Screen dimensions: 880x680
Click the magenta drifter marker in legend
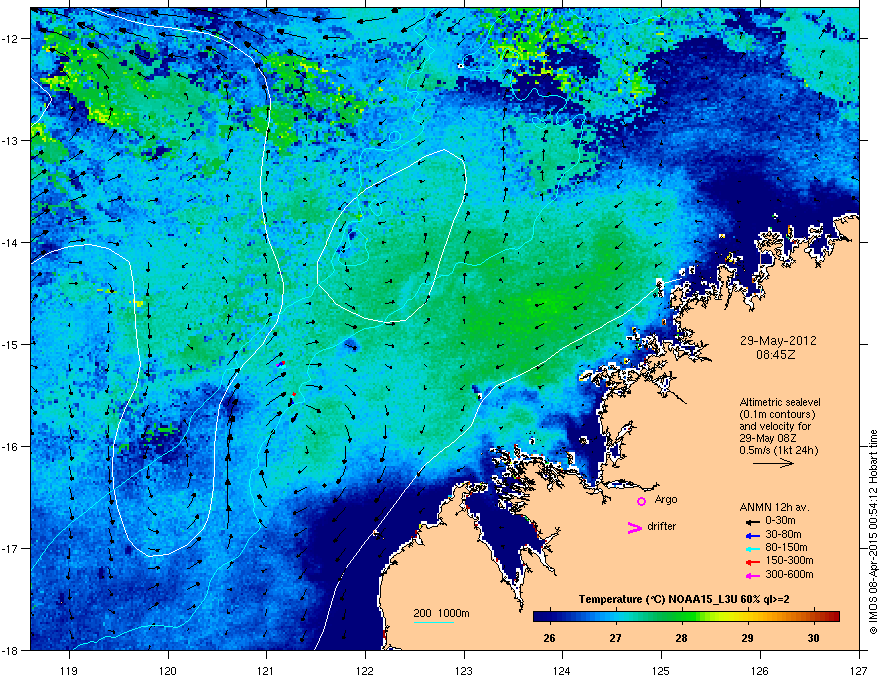point(635,527)
